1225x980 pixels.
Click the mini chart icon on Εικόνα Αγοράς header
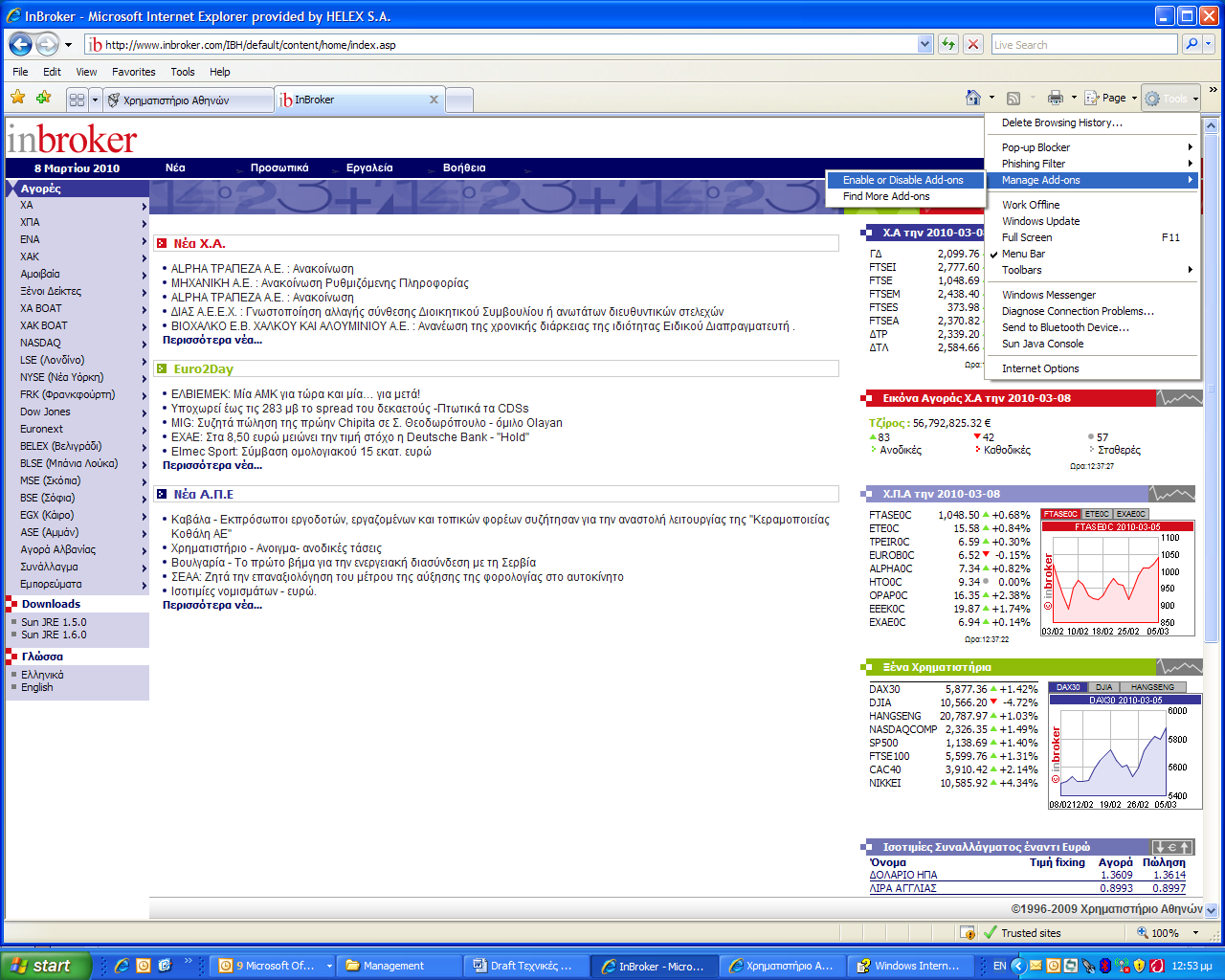(x=1179, y=398)
